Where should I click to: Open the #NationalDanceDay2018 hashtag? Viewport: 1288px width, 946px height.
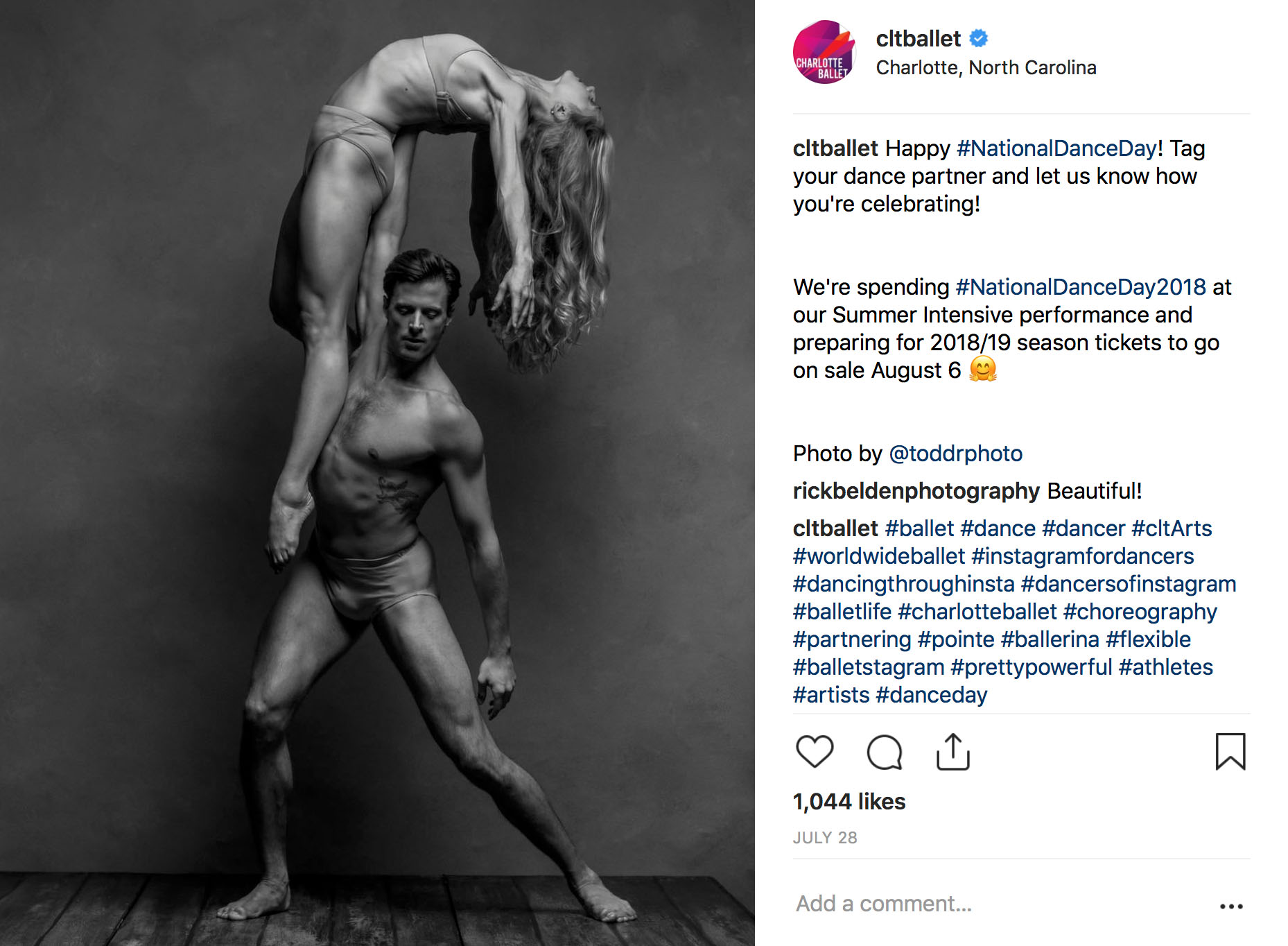(x=1081, y=287)
